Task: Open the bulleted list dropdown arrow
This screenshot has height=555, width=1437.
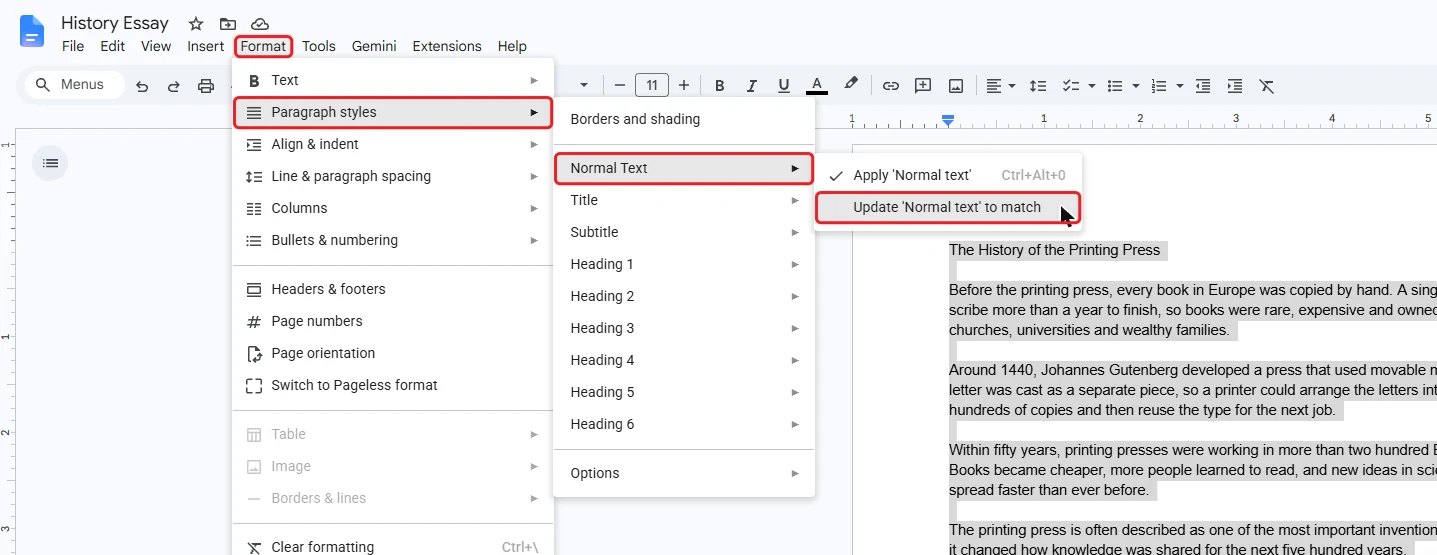Action: (x=1135, y=86)
